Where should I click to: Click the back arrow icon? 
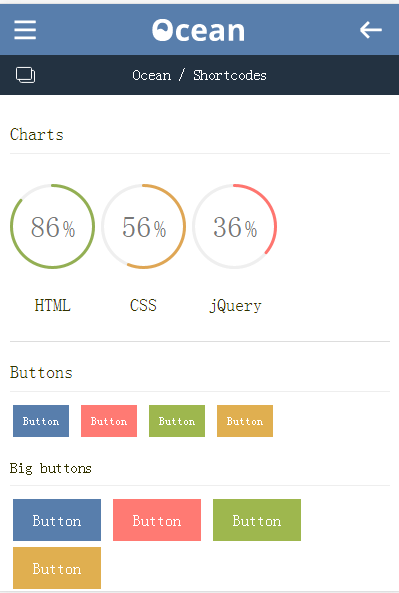coord(371,30)
